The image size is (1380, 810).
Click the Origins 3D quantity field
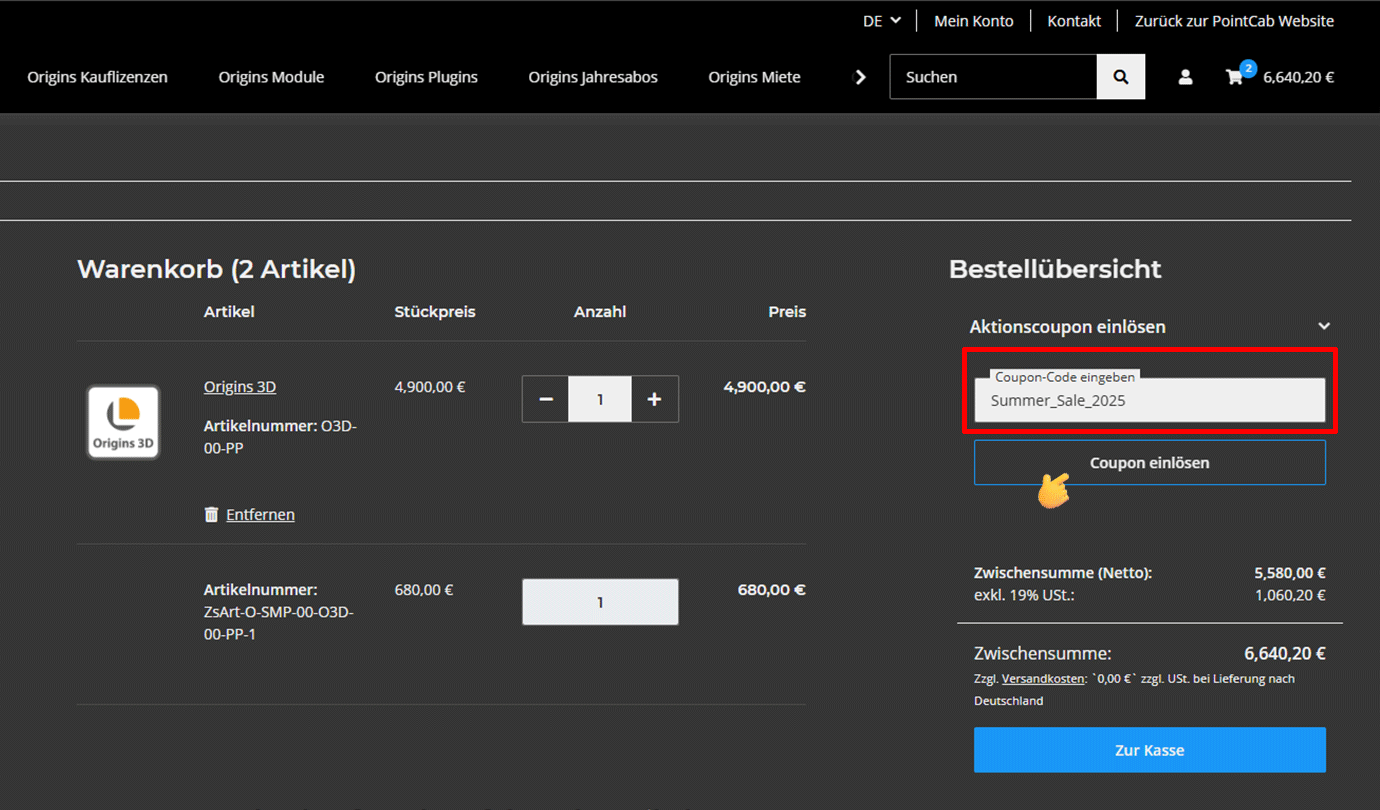click(x=600, y=399)
